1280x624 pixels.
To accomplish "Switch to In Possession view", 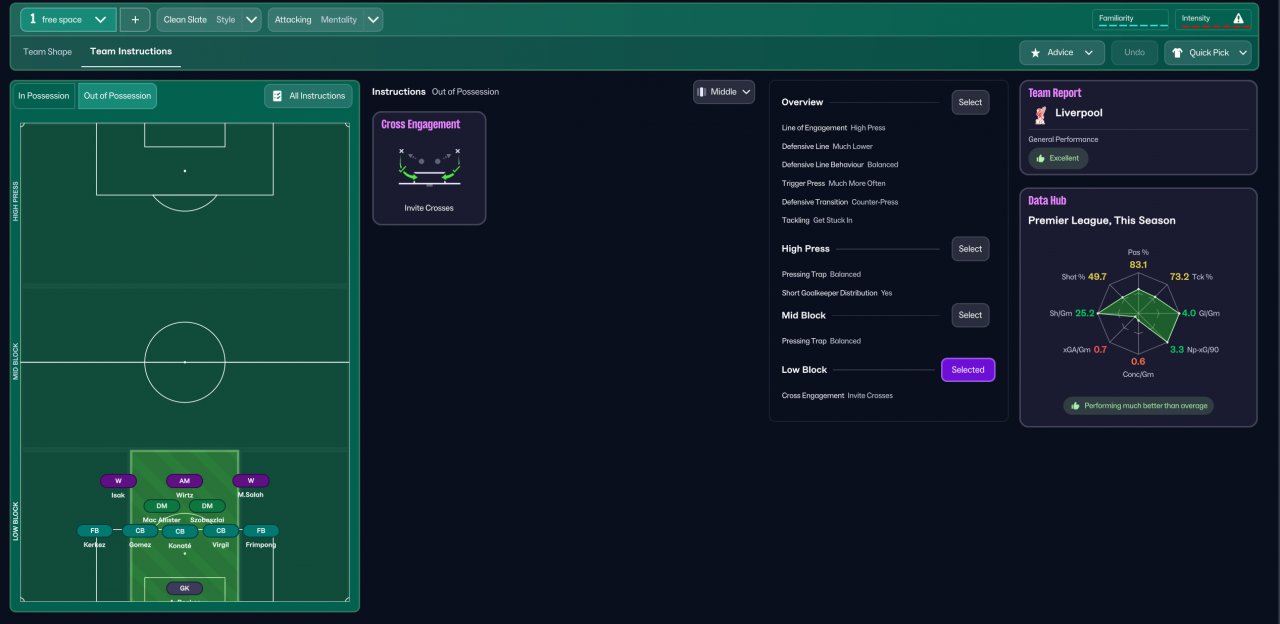I will click(44, 96).
